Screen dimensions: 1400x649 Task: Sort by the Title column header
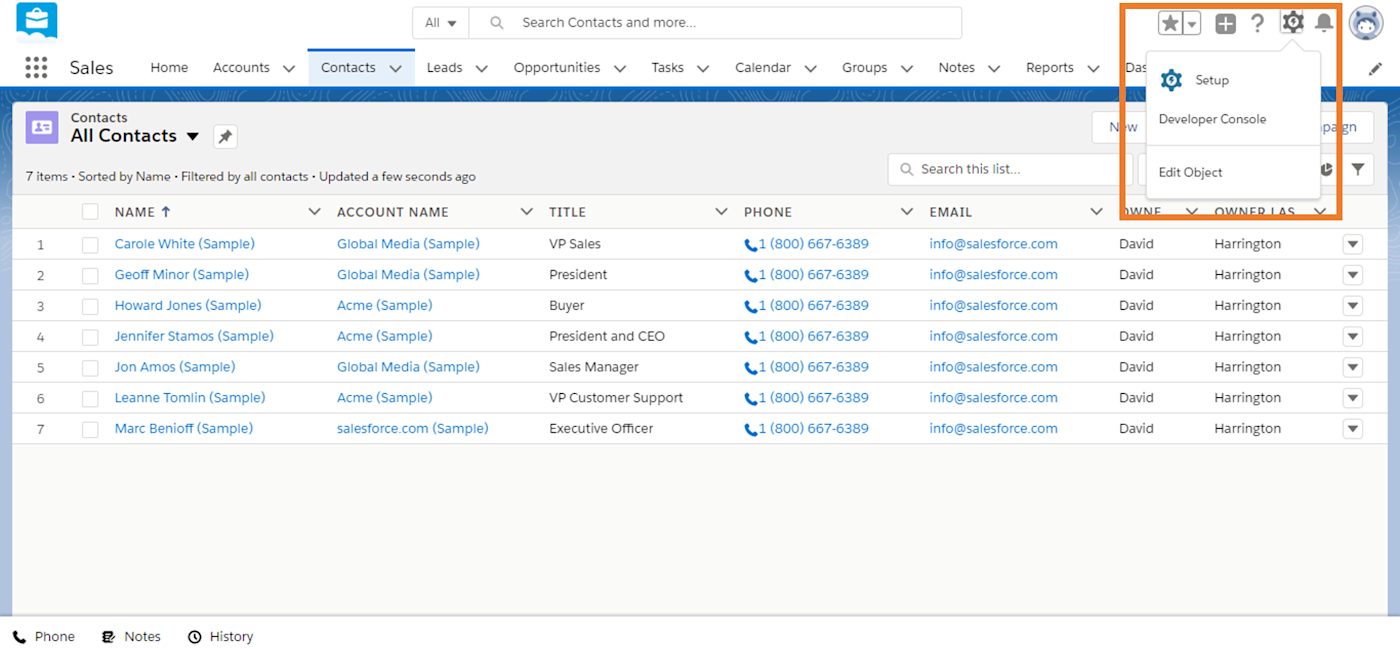568,212
